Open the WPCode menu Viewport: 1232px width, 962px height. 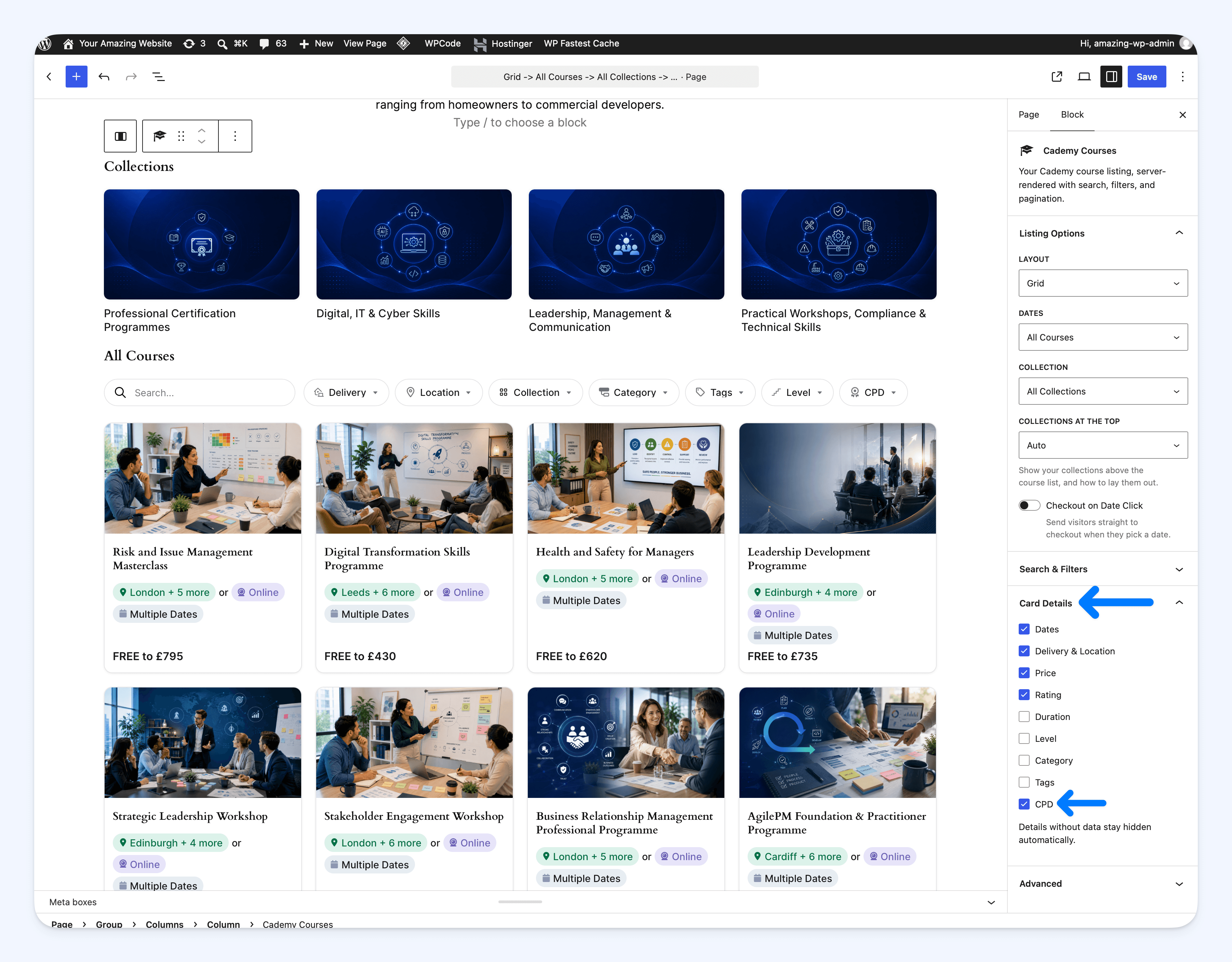click(443, 43)
